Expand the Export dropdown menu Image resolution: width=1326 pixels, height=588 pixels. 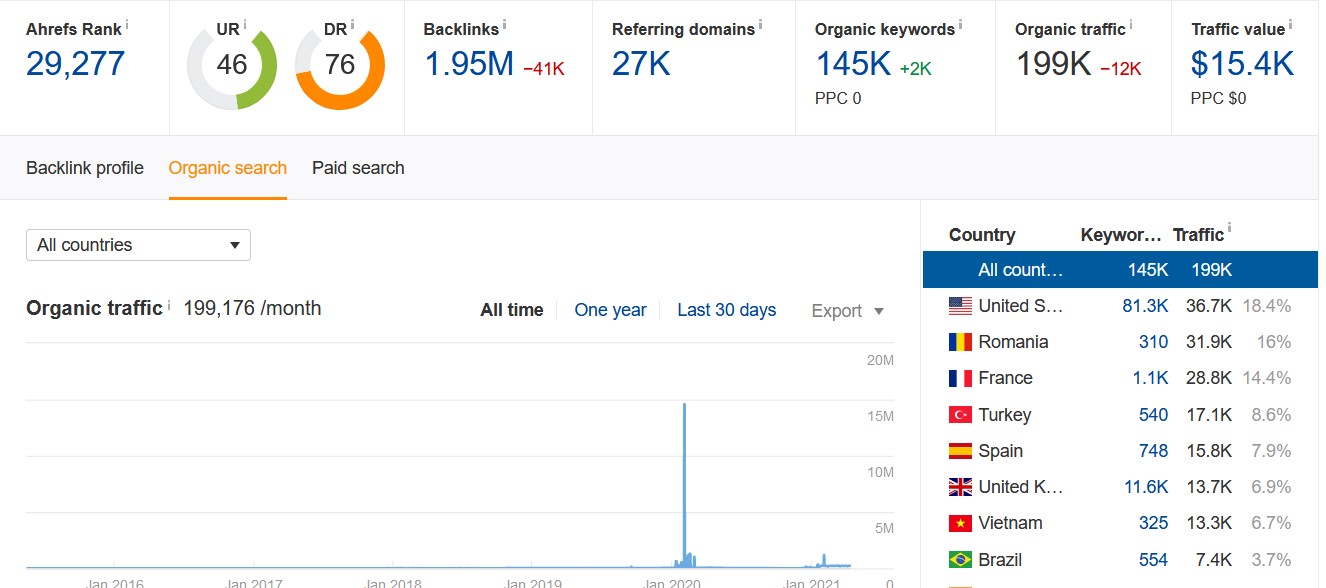[x=848, y=311]
